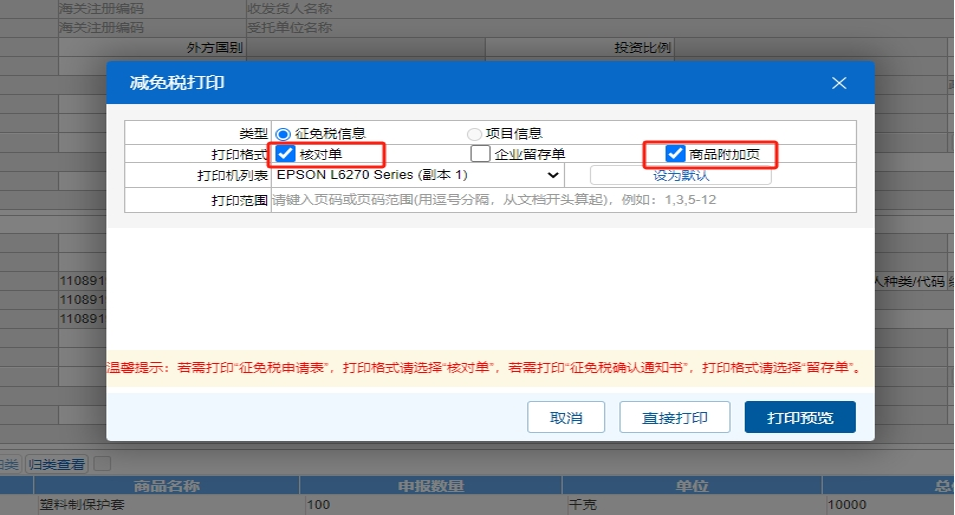Click the 申报数量 column header
955x515 pixels.
point(430,486)
